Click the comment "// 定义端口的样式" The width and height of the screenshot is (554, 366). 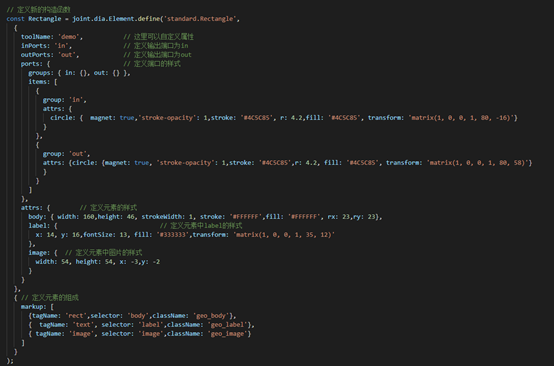tap(152, 64)
